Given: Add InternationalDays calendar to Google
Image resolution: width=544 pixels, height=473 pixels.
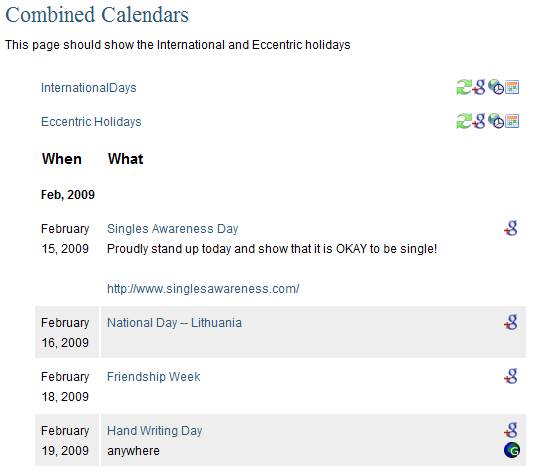Looking at the screenshot, I should [x=479, y=87].
